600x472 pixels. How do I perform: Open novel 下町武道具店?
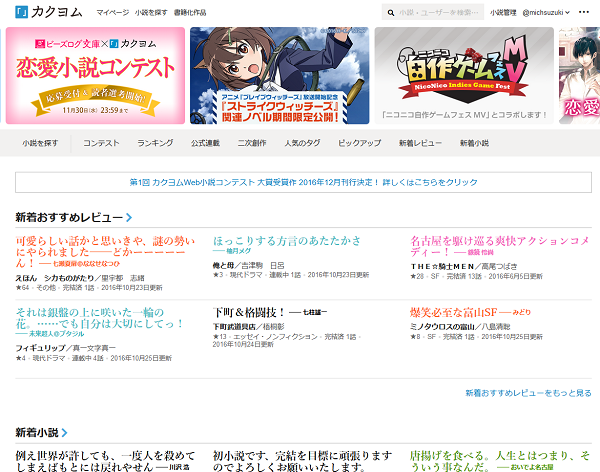(234, 327)
